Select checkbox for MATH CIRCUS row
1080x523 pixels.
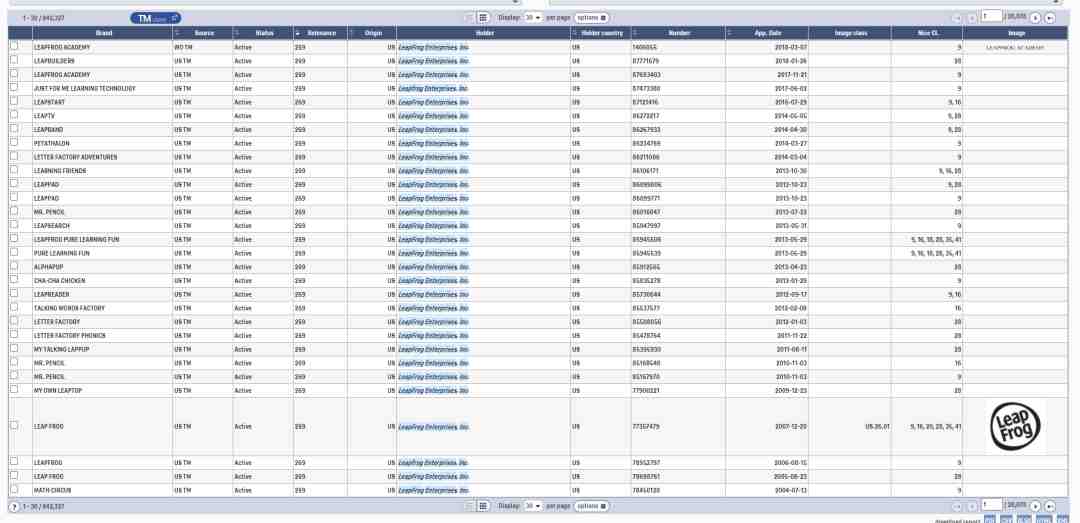click(x=14, y=489)
